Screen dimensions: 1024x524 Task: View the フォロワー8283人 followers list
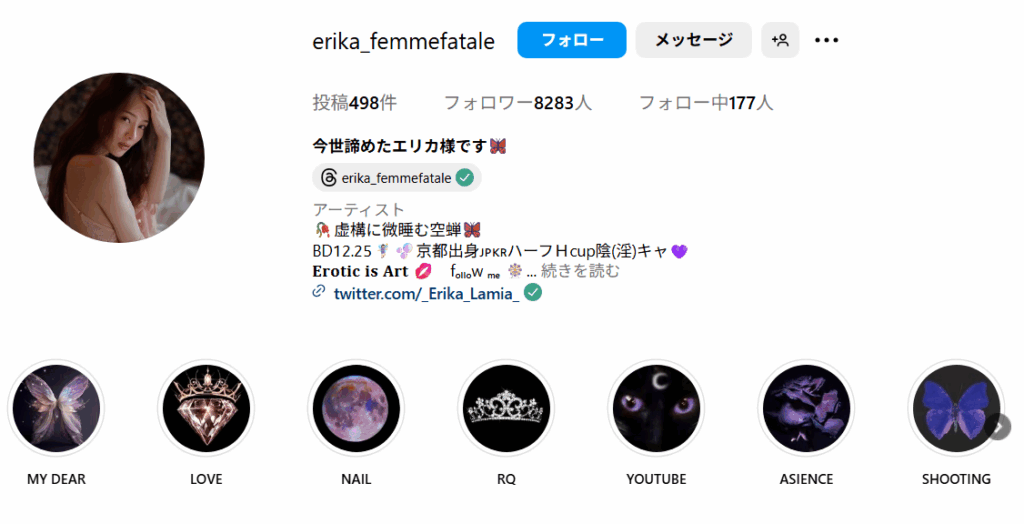coord(518,103)
